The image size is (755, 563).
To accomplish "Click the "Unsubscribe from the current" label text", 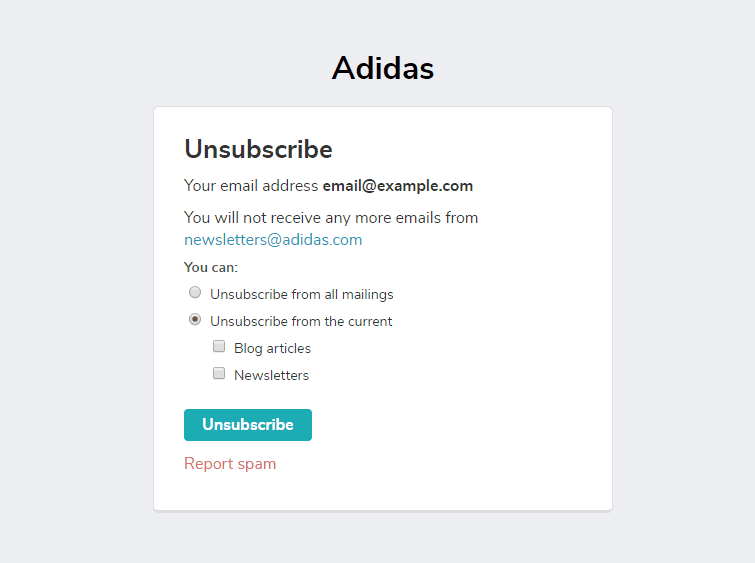I will click(x=301, y=321).
